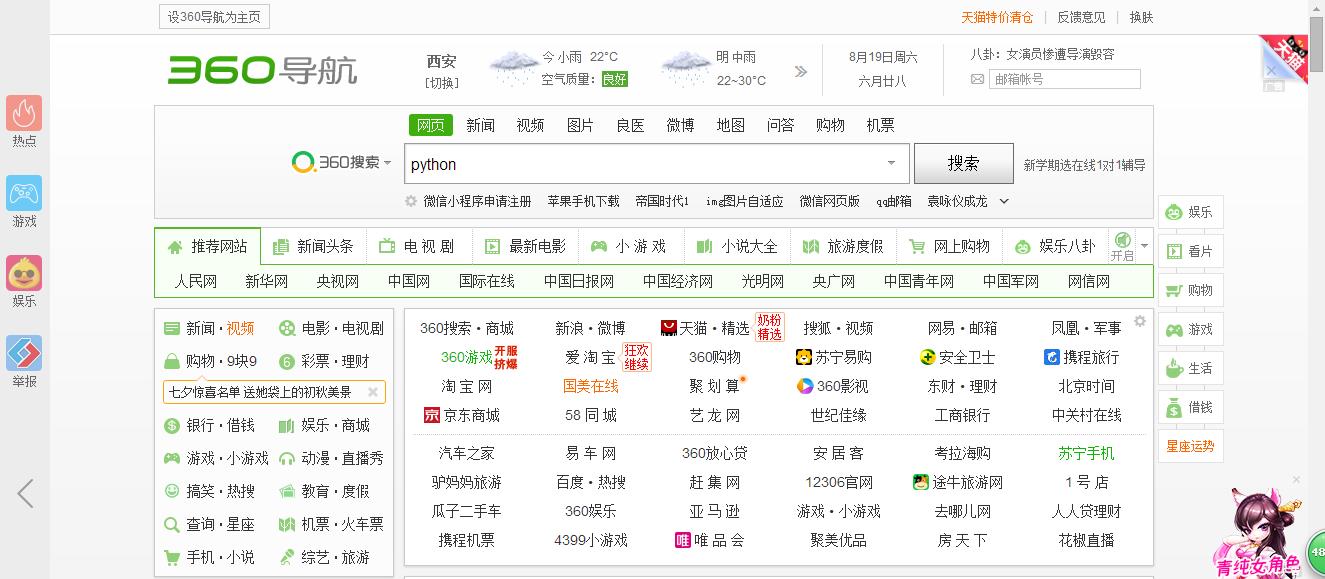Open 安全卫士 shield icon link

tap(928, 357)
